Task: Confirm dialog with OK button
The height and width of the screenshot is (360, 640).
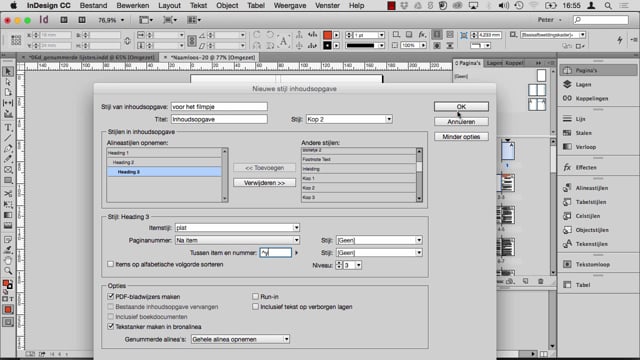Action: (461, 107)
